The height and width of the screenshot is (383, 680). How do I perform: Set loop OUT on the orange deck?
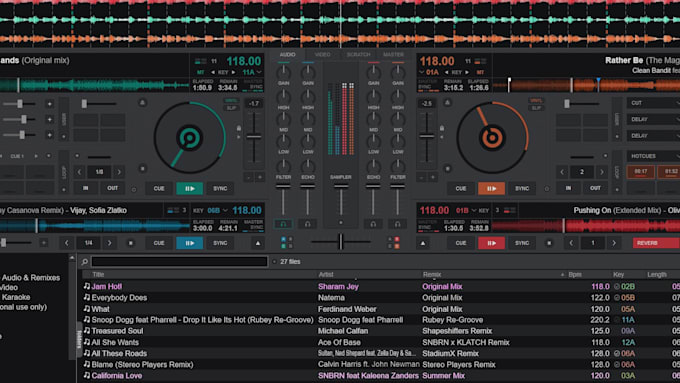[x=595, y=188]
